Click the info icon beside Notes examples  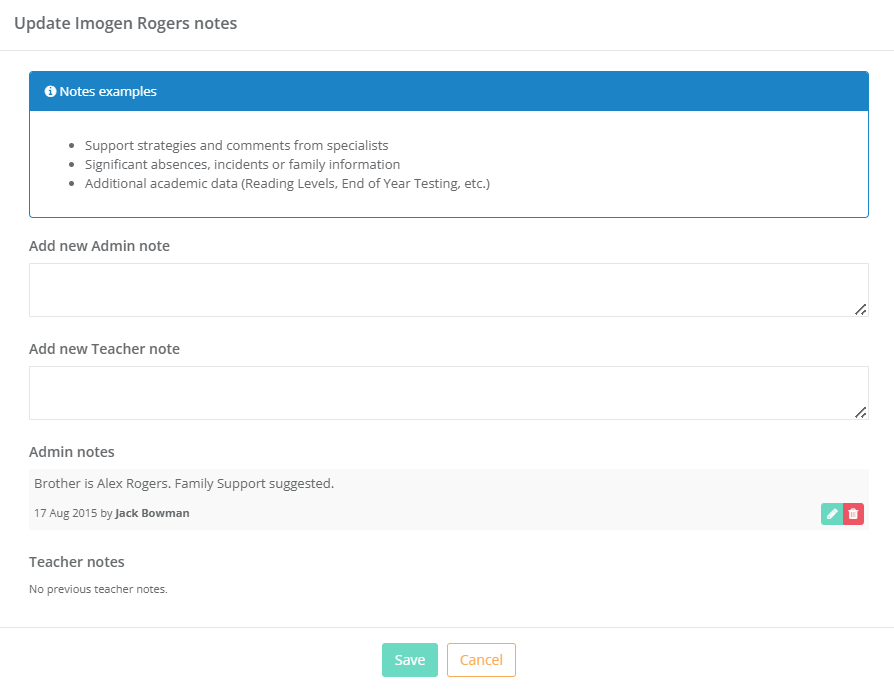click(50, 91)
